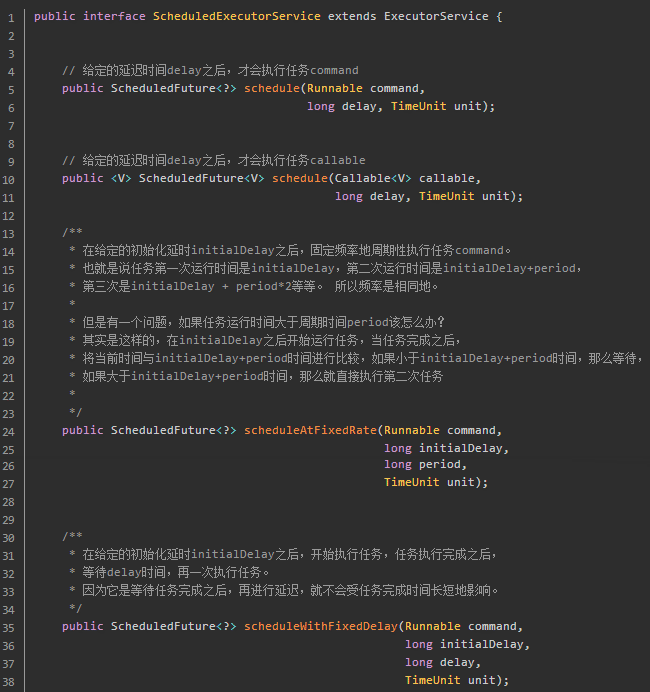
Task: Click 'scheduleWithFixedDelay' method name
Action: click(x=321, y=626)
